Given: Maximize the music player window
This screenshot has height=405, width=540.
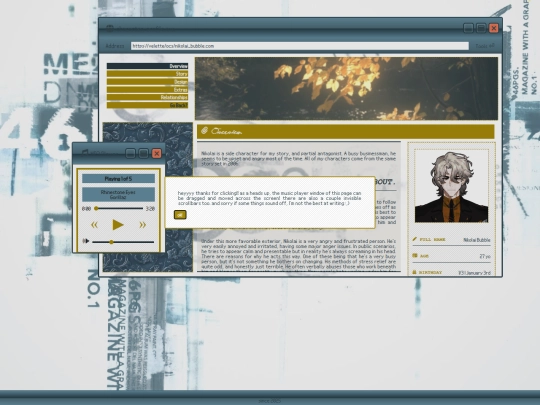Looking at the screenshot, I should pos(144,153).
